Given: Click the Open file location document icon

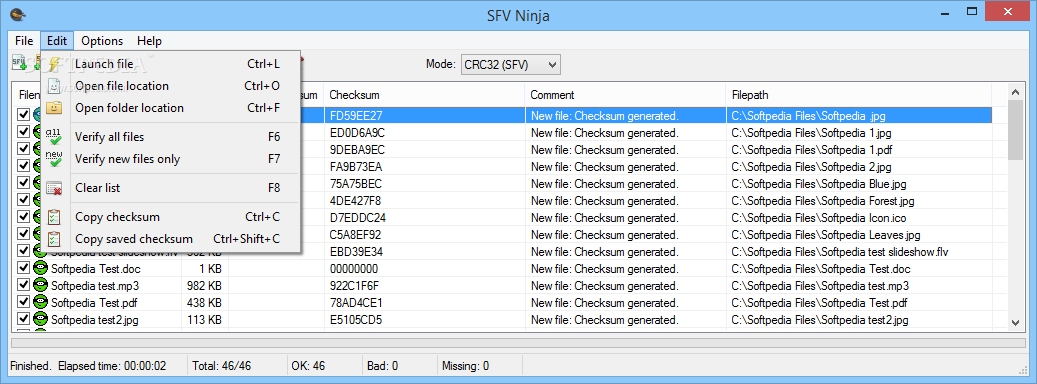Looking at the screenshot, I should pos(54,86).
